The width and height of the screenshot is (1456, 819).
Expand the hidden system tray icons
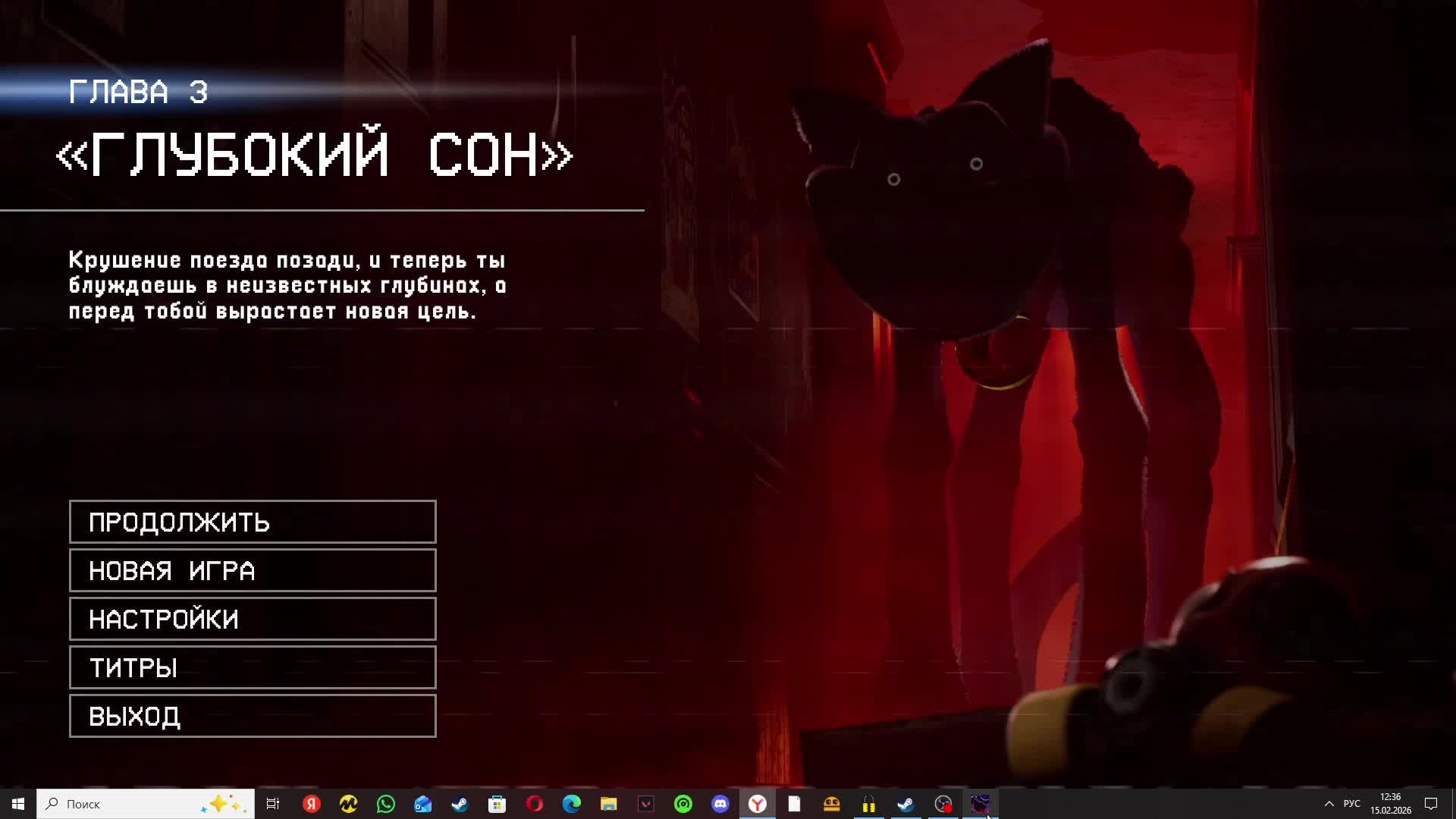(1329, 804)
